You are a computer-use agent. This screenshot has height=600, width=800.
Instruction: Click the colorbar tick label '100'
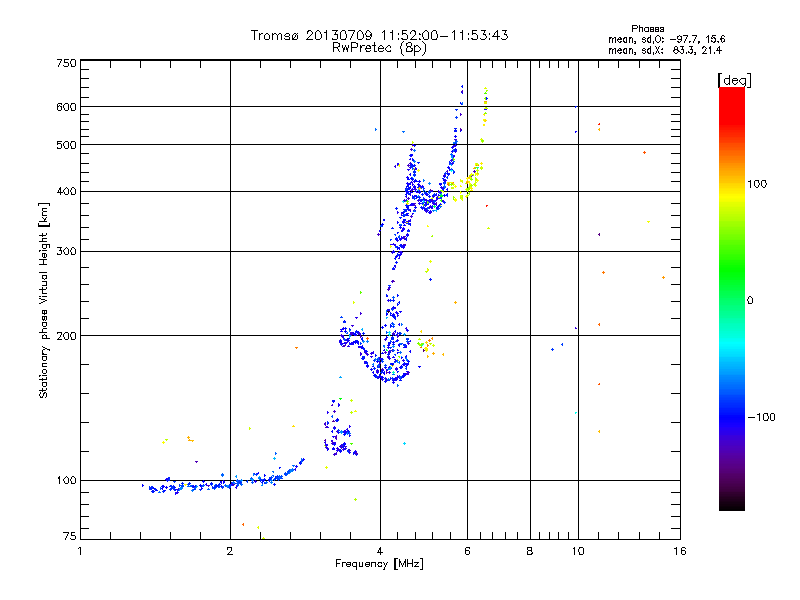[757, 184]
